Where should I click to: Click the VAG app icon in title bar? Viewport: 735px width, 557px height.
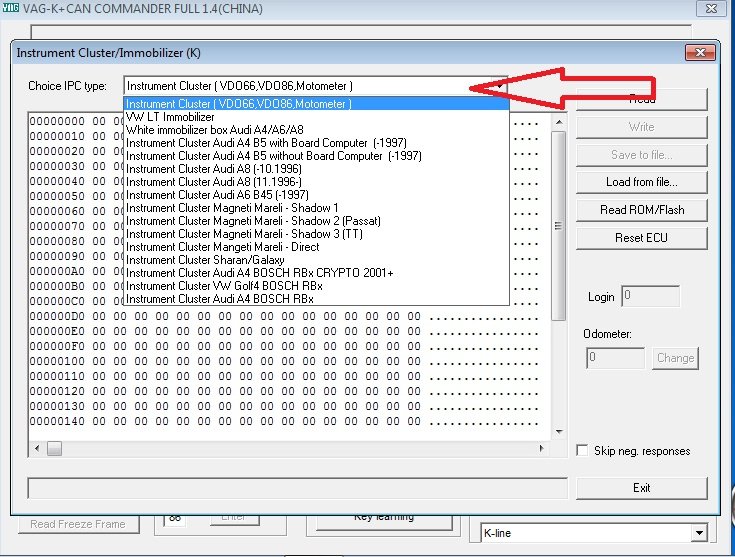tap(10, 8)
